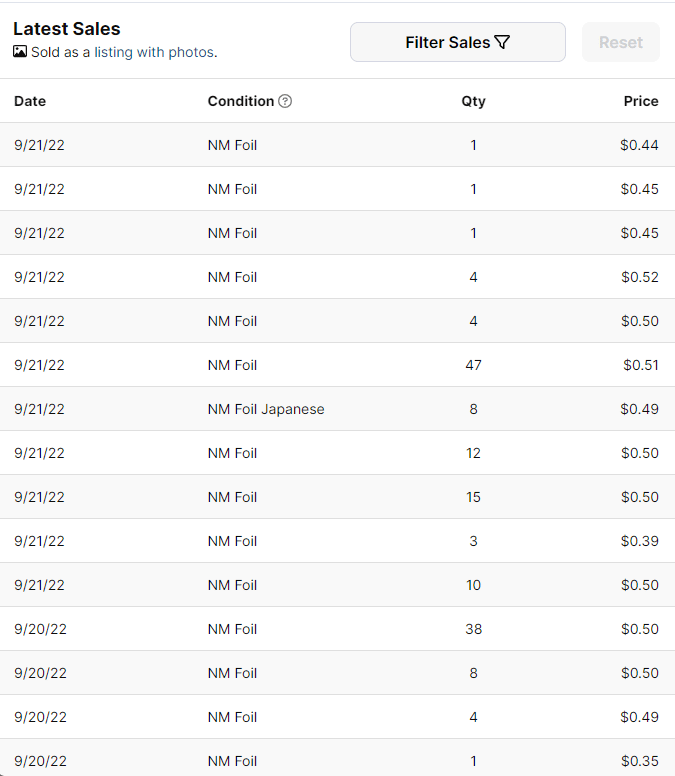Click the Condition column header
Image resolution: width=675 pixels, height=776 pixels.
pyautogui.click(x=240, y=101)
